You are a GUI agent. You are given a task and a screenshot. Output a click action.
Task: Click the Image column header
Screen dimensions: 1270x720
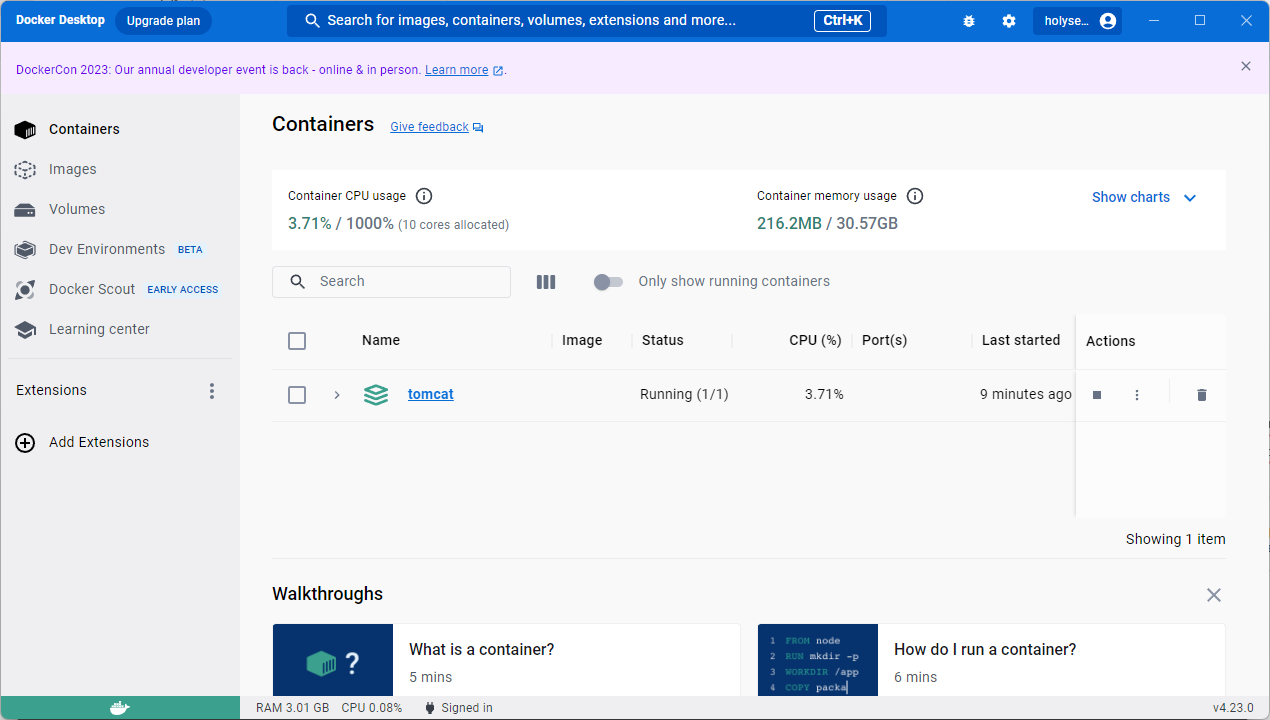pos(582,340)
